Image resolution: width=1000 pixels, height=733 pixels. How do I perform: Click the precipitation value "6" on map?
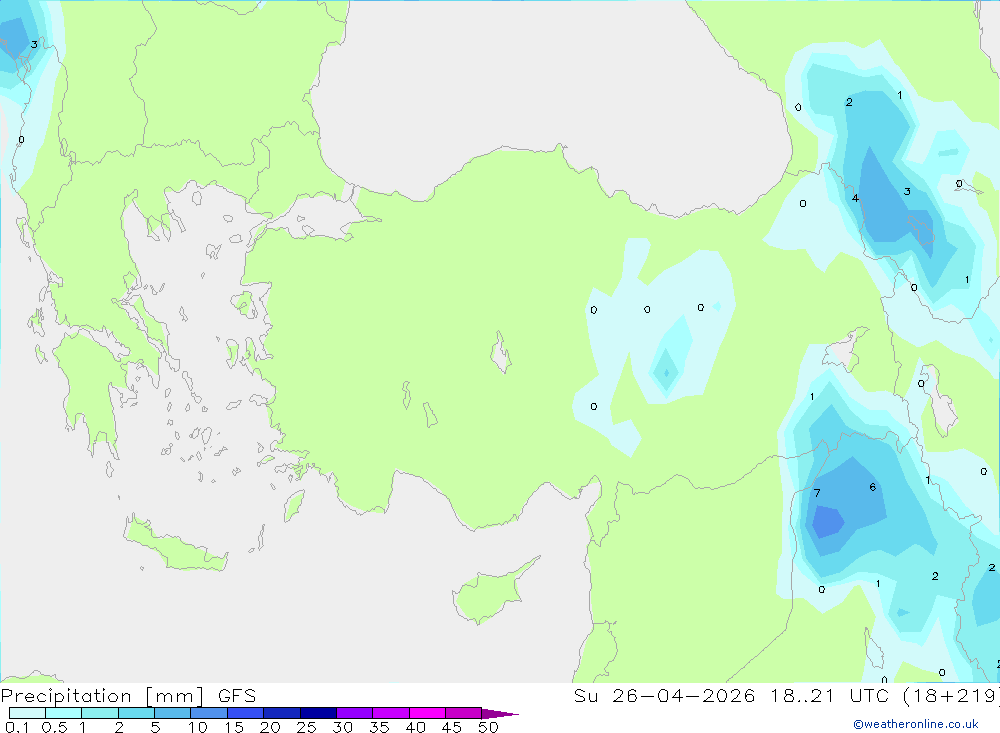pos(872,487)
